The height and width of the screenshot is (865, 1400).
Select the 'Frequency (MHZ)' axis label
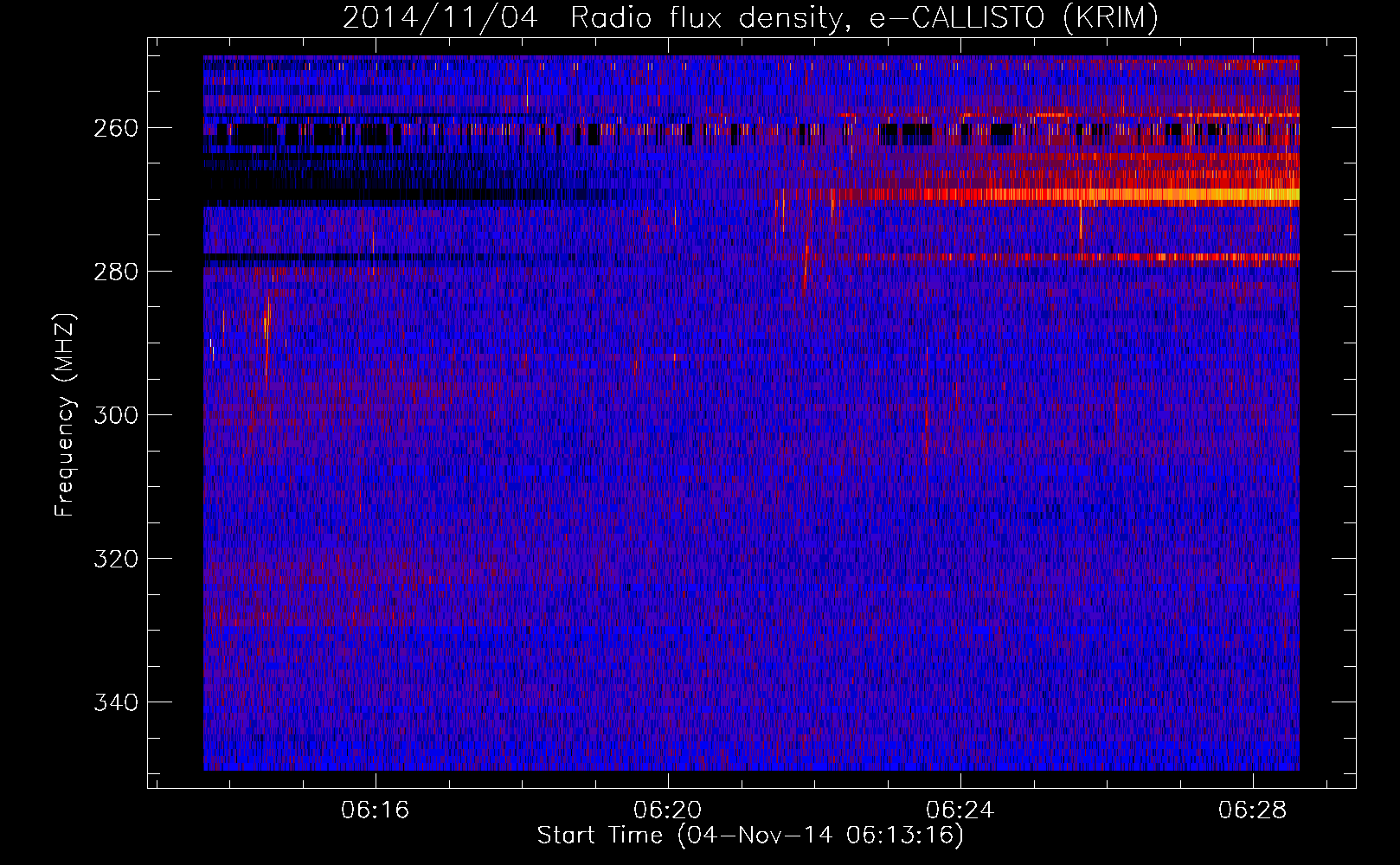[65, 415]
